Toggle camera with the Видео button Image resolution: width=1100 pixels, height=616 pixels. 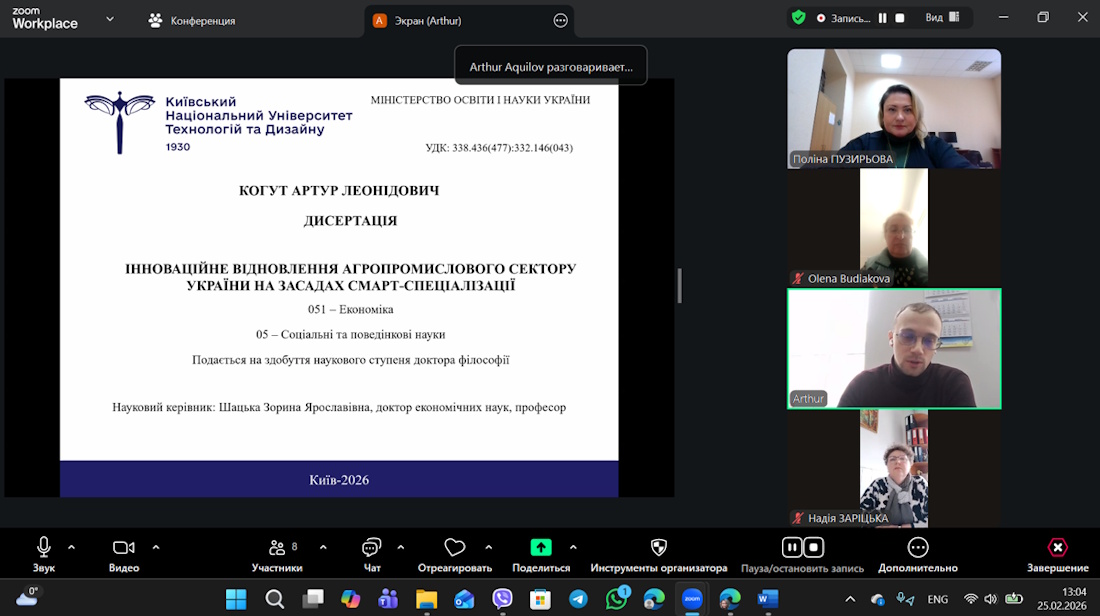pos(124,555)
